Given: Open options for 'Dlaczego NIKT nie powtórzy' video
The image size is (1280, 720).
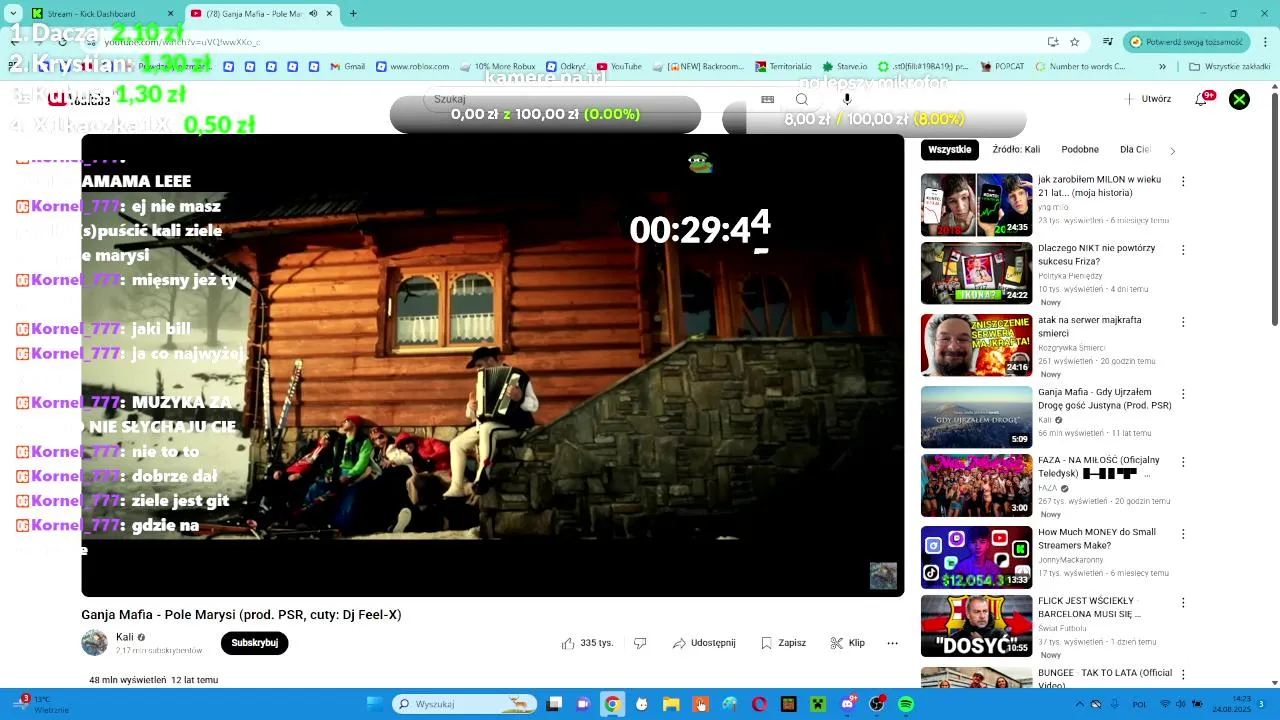Looking at the screenshot, I should [x=1183, y=250].
